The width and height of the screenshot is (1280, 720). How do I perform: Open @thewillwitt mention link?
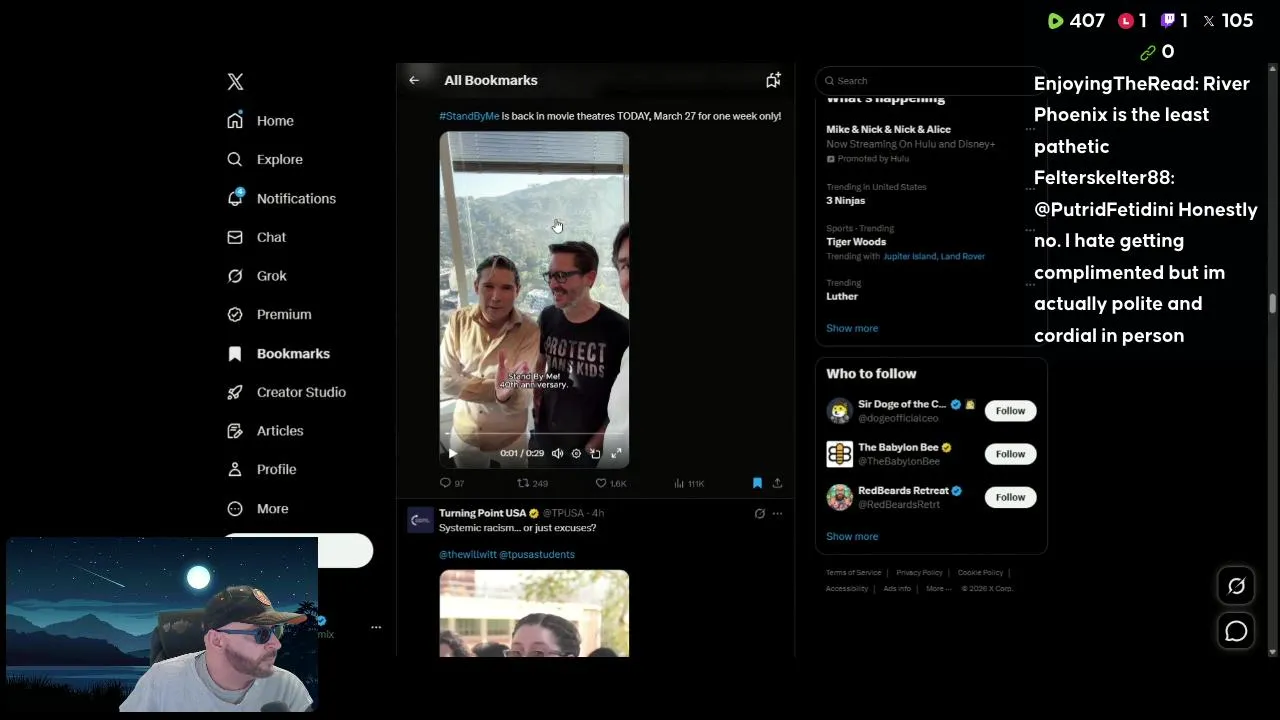pyautogui.click(x=467, y=554)
